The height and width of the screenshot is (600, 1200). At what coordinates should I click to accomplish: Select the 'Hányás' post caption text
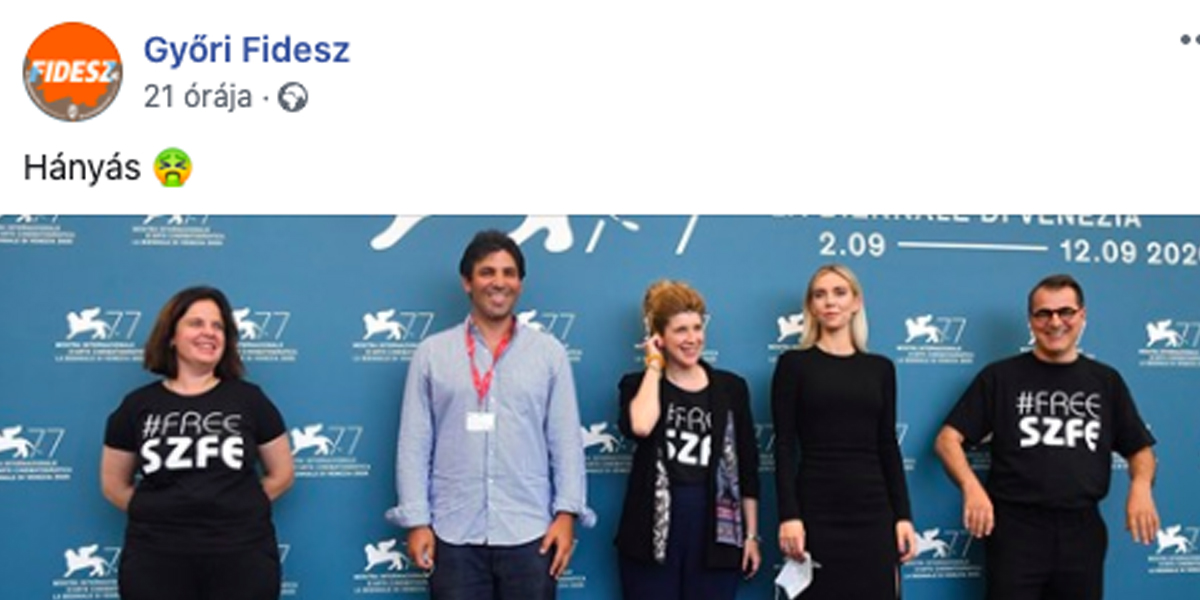82,168
